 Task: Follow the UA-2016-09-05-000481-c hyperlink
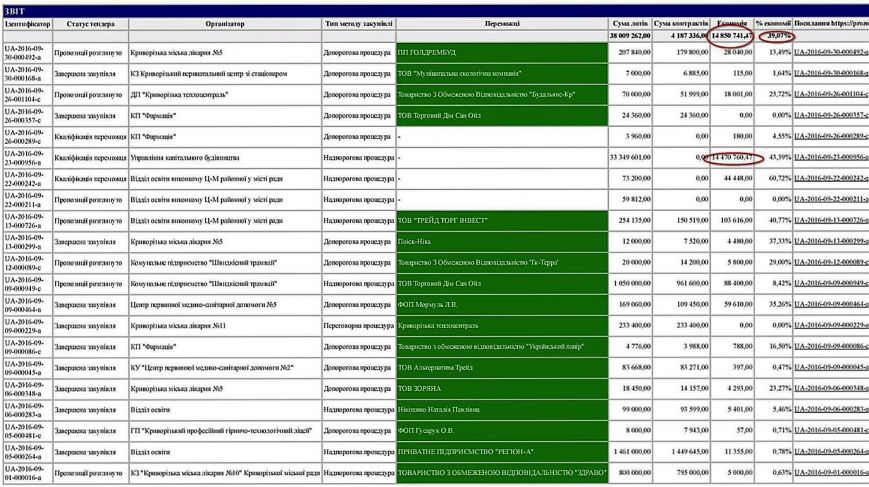[831, 430]
